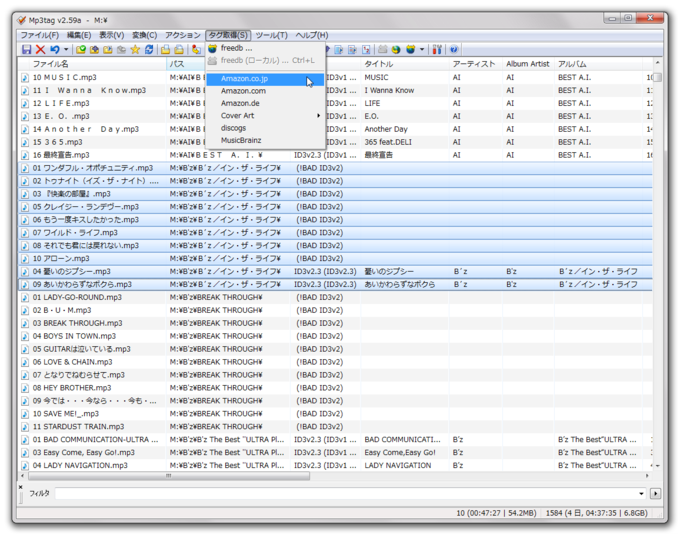The height and width of the screenshot is (535, 680).
Task: Choose freedb ... from the dropdown menu
Action: pos(265,48)
